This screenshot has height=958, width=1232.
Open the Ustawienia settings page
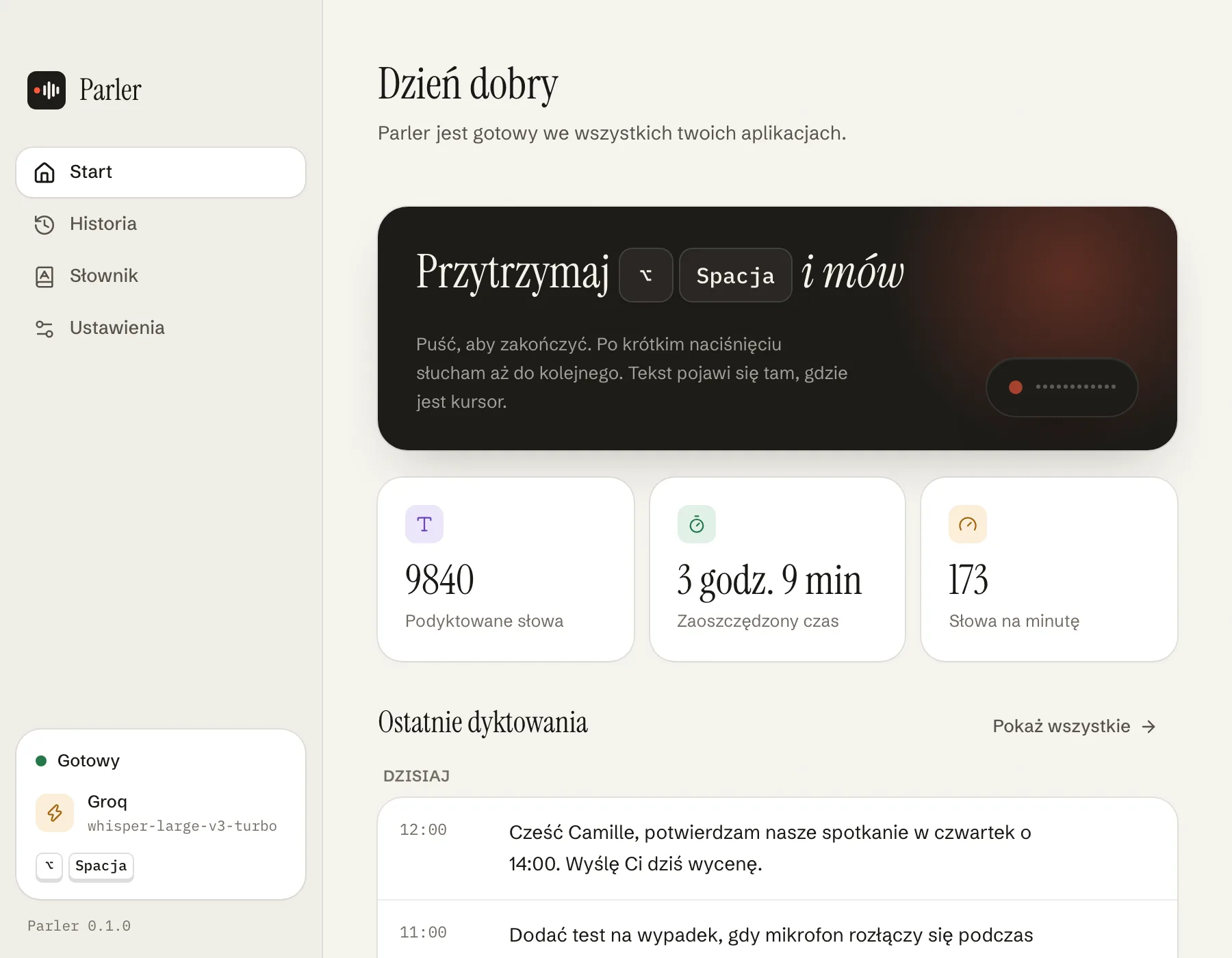coord(161,328)
